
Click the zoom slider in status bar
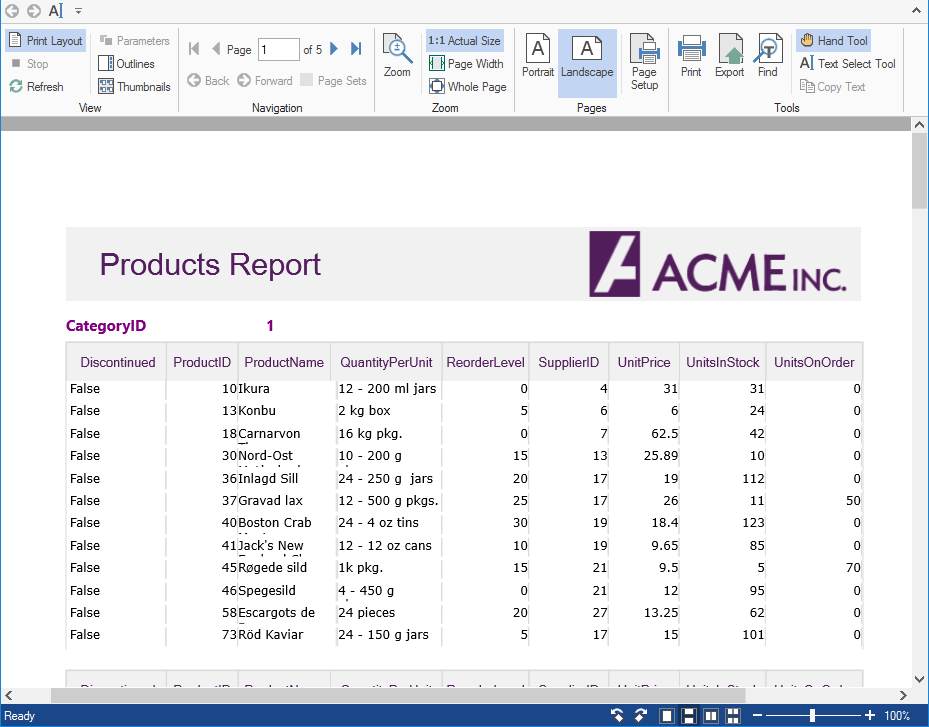pyautogui.click(x=812, y=716)
